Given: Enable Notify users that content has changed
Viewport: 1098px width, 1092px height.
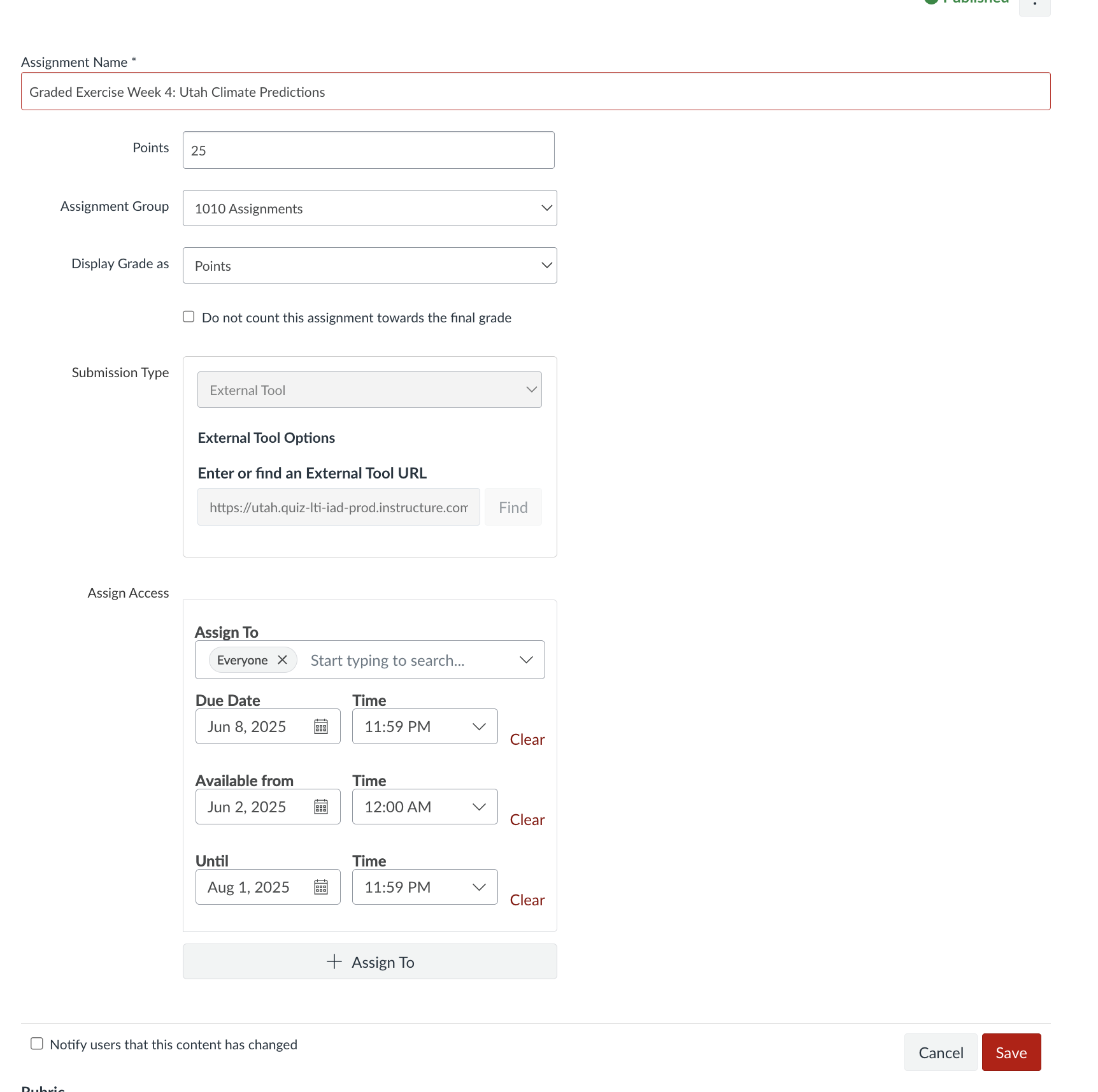Looking at the screenshot, I should point(37,1044).
